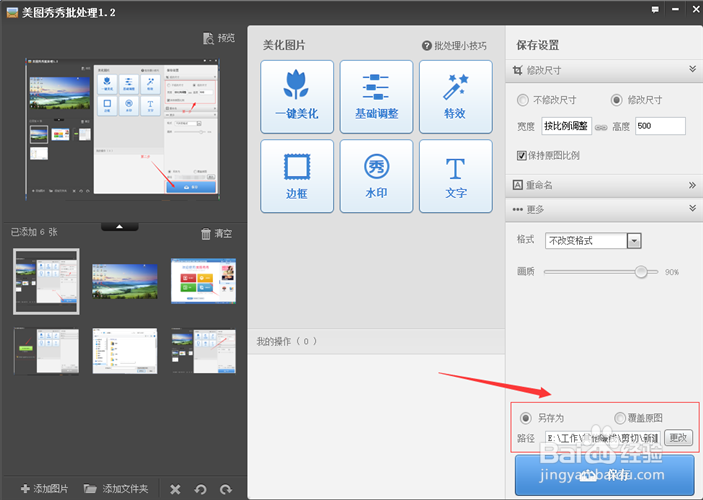
Task: Toggle 保持原图比例 checkbox
Action: click(521, 156)
